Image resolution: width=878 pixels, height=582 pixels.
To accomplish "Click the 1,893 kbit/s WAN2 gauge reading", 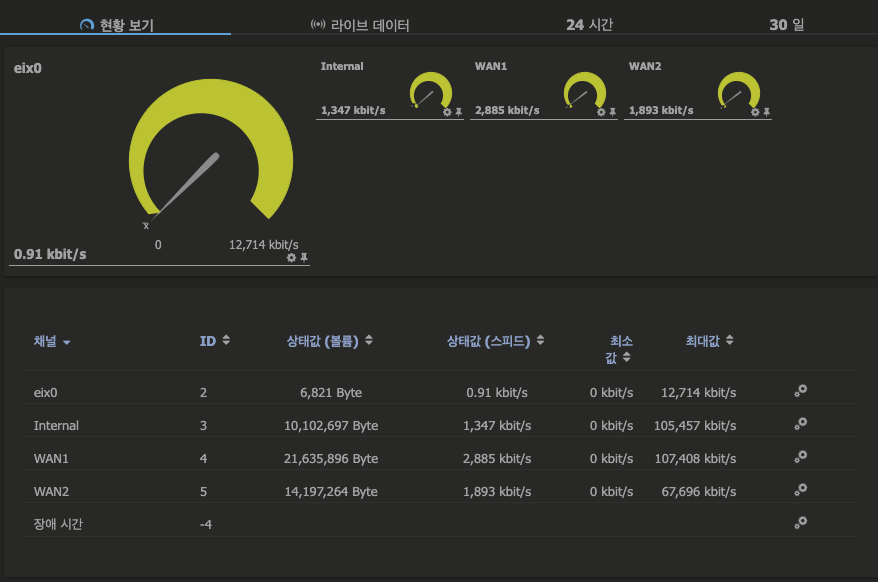I will [661, 110].
